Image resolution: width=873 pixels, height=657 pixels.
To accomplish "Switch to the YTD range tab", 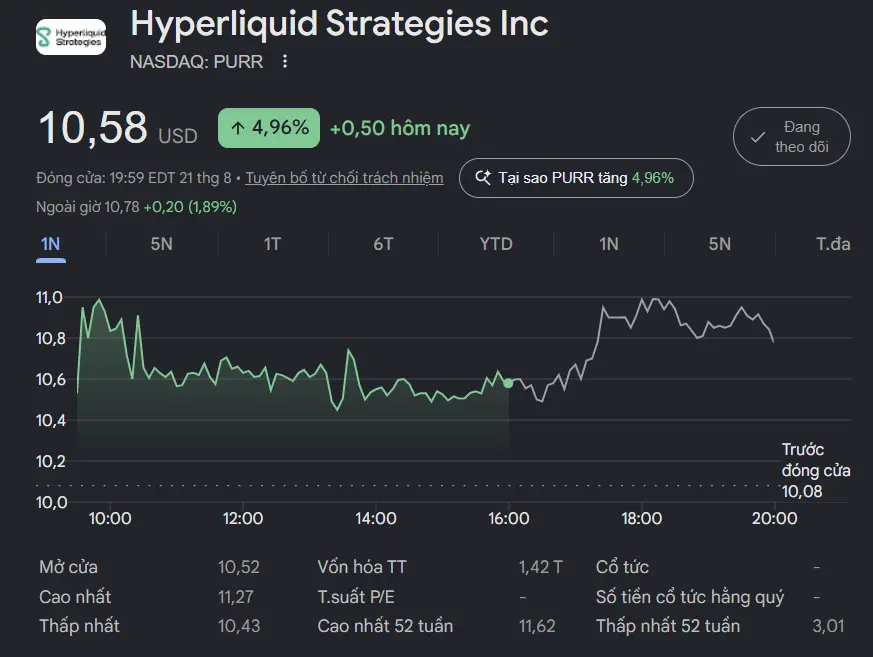I will [496, 244].
